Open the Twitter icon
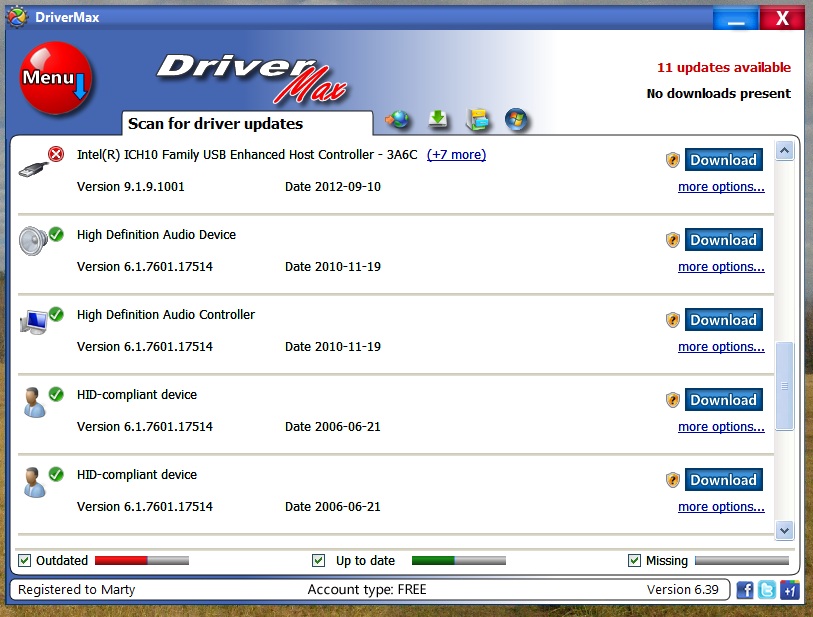 pyautogui.click(x=767, y=590)
